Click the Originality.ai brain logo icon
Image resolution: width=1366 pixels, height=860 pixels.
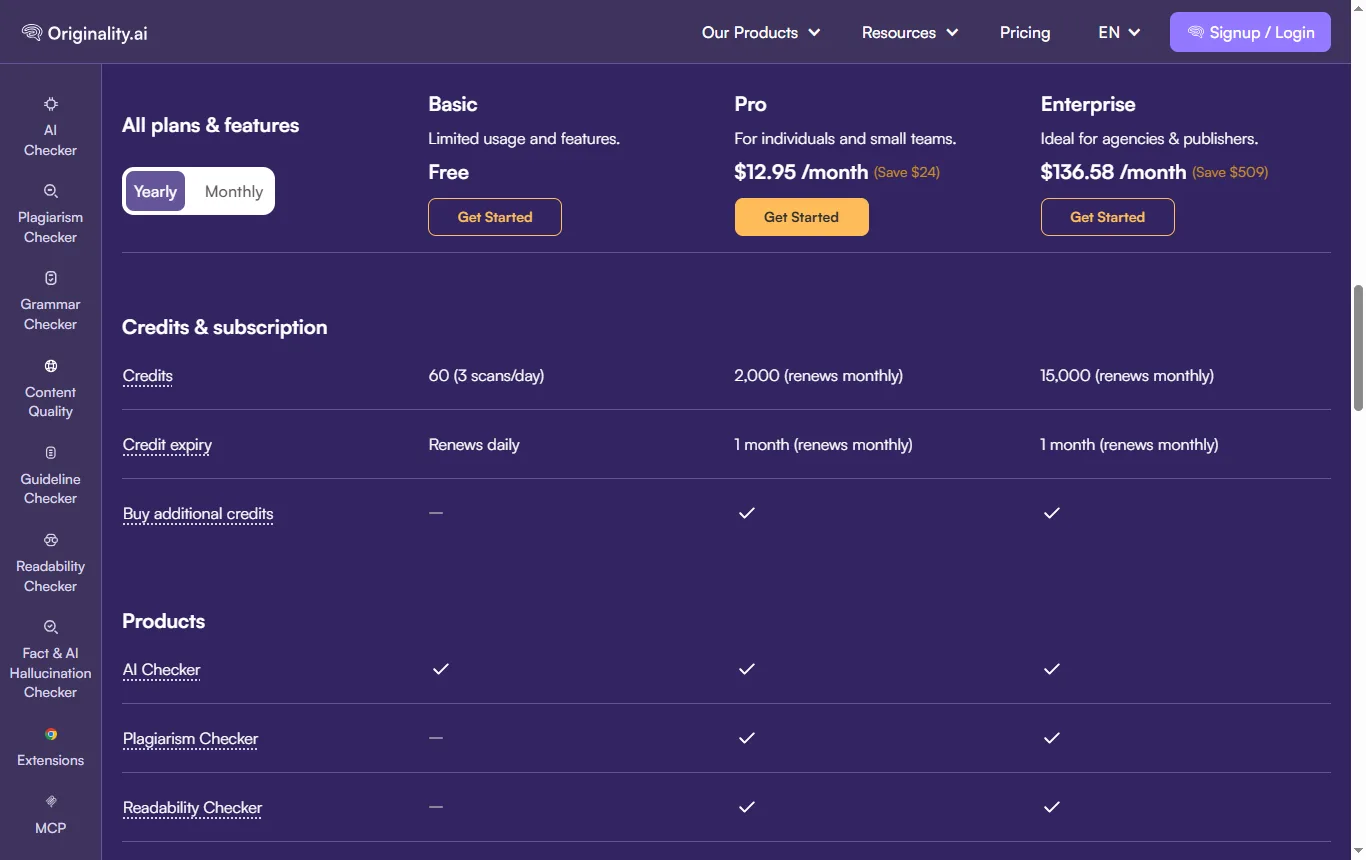click(32, 33)
